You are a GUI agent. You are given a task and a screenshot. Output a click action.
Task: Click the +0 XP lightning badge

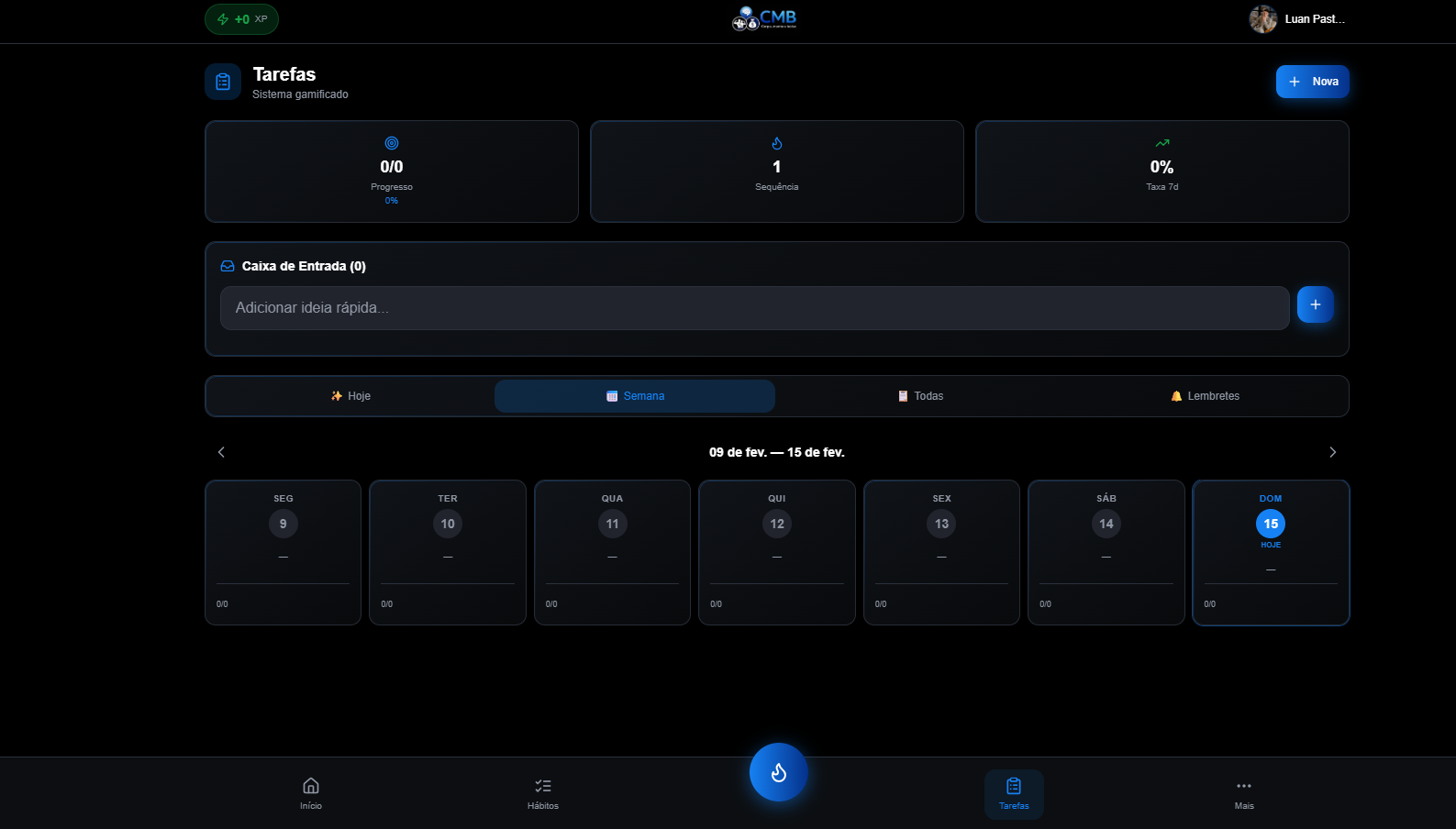click(241, 19)
